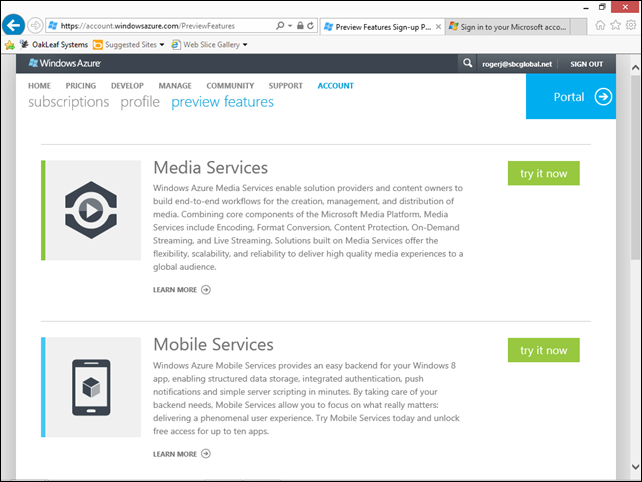Open LEARN MORE under Media Services
Image resolution: width=642 pixels, height=482 pixels.
point(182,290)
